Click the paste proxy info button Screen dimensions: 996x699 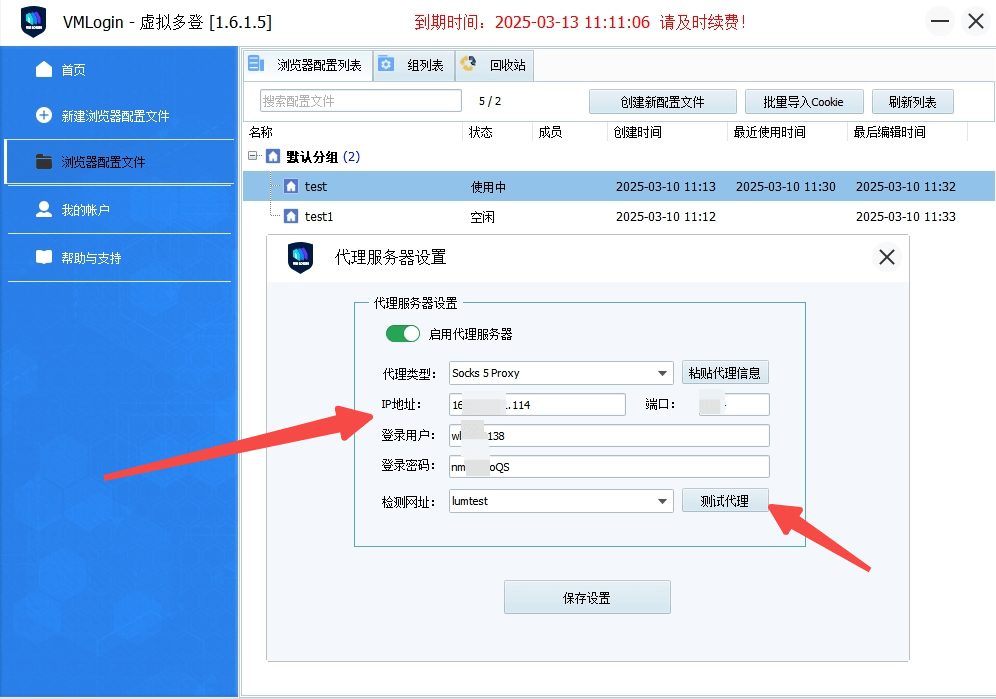click(725, 373)
